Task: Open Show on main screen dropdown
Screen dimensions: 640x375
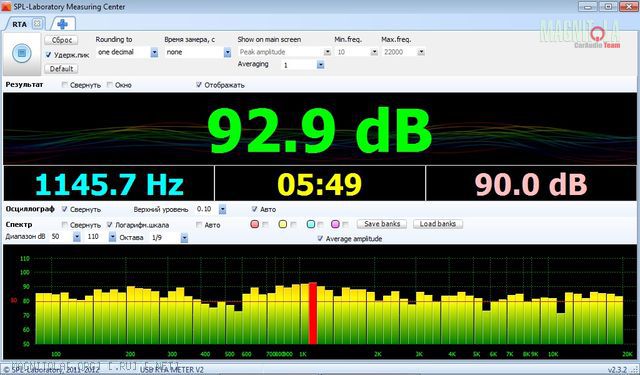Action: pos(327,52)
